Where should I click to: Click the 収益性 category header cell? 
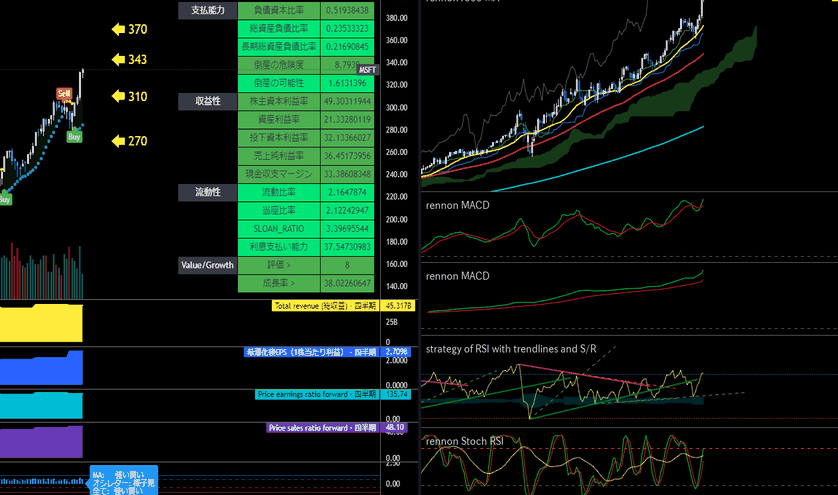pyautogui.click(x=208, y=101)
